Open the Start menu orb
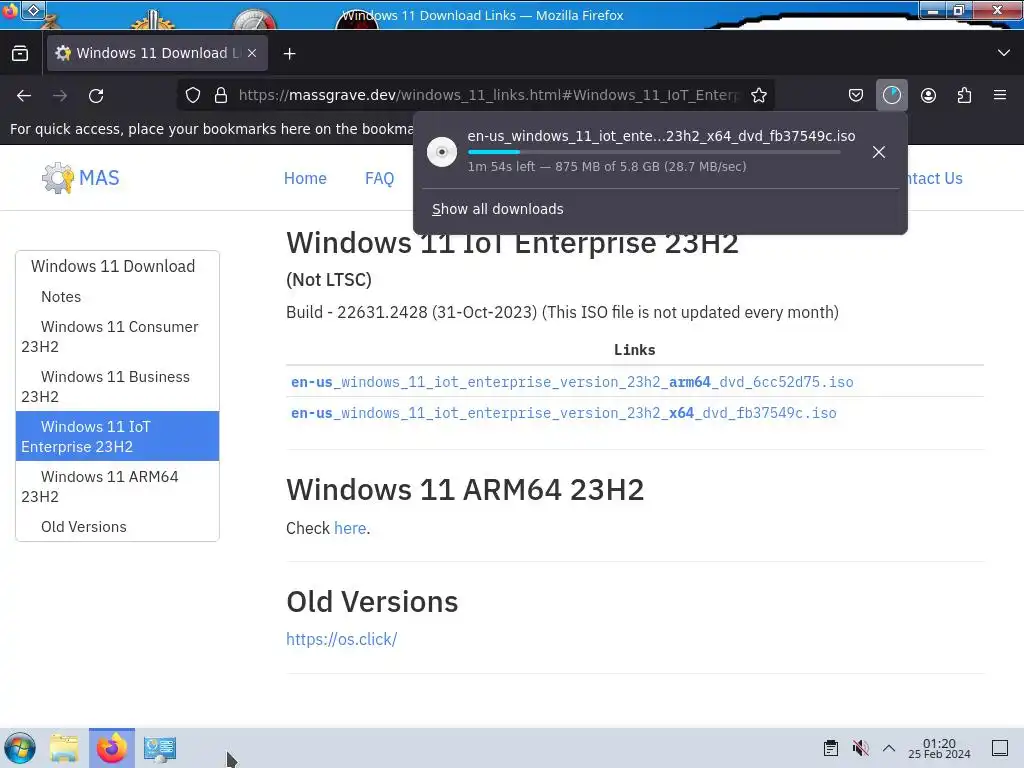This screenshot has height=768, width=1024. [20, 748]
